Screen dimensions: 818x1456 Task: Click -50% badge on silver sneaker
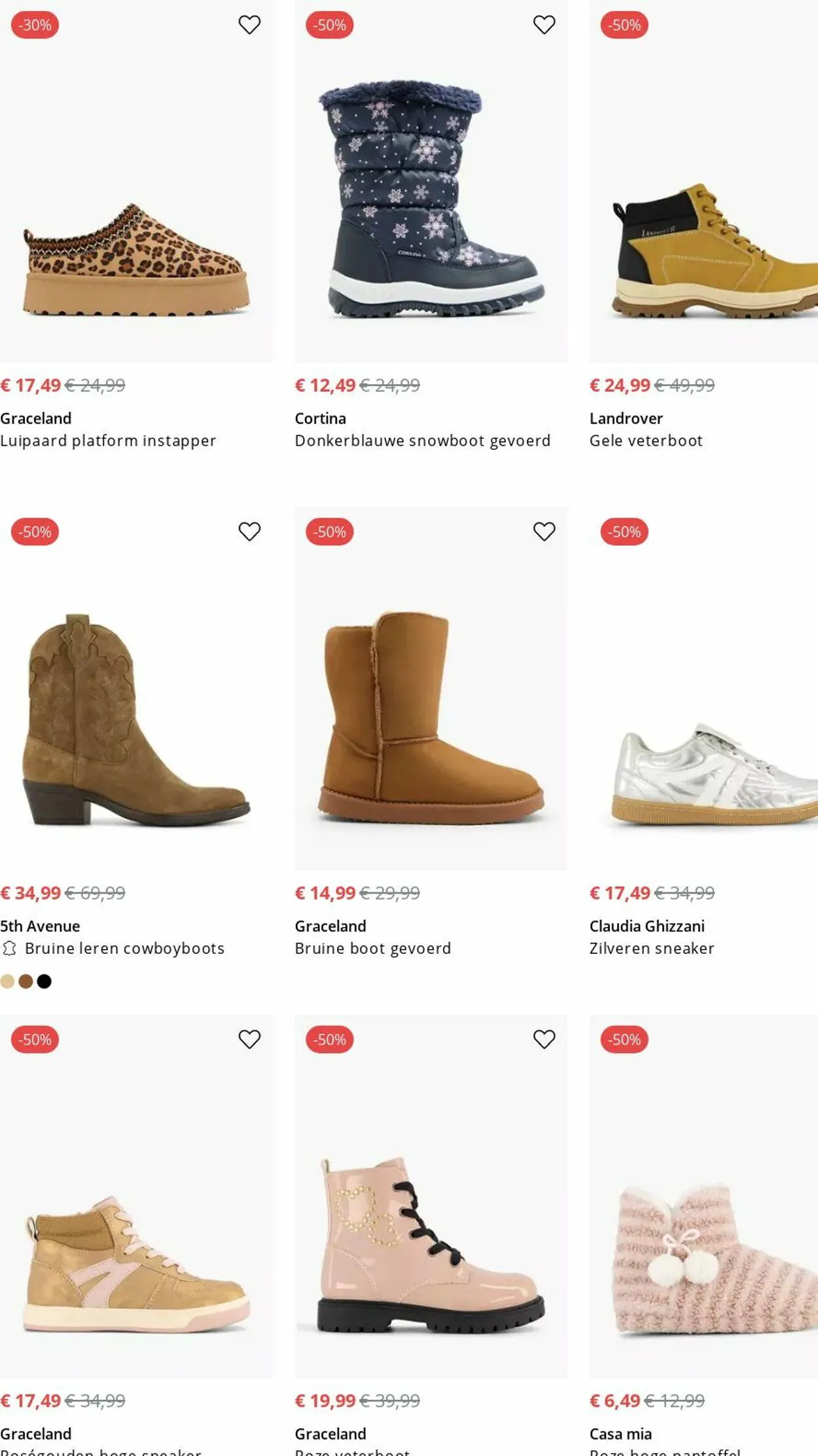point(624,532)
